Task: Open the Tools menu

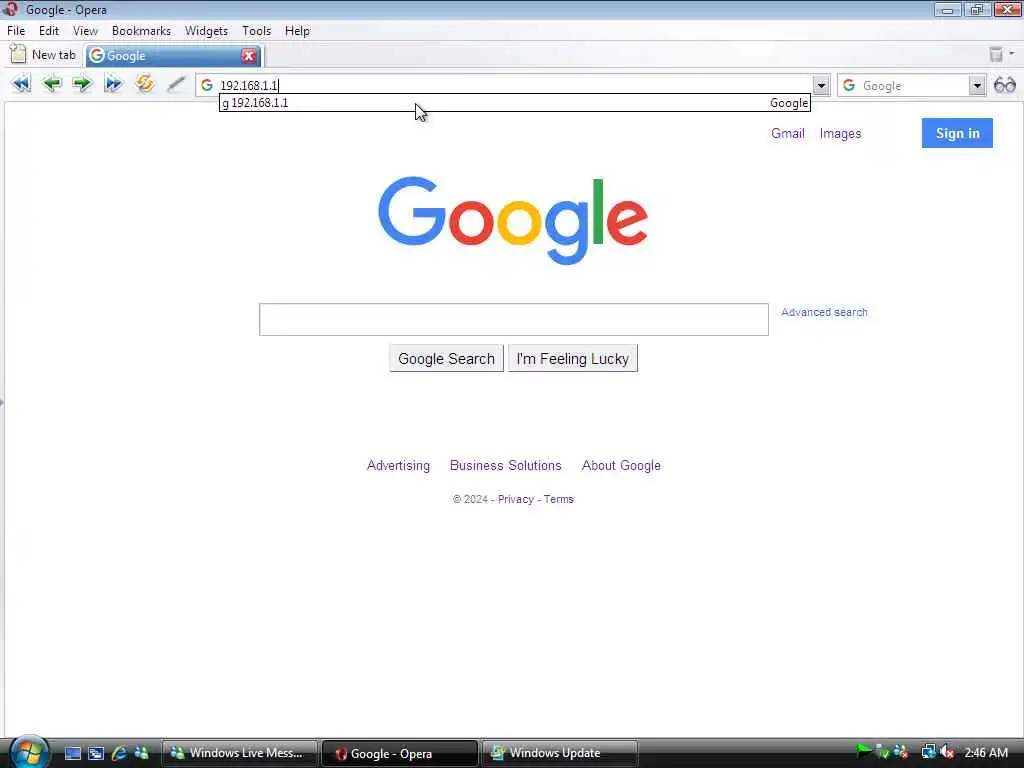Action: 256,31
